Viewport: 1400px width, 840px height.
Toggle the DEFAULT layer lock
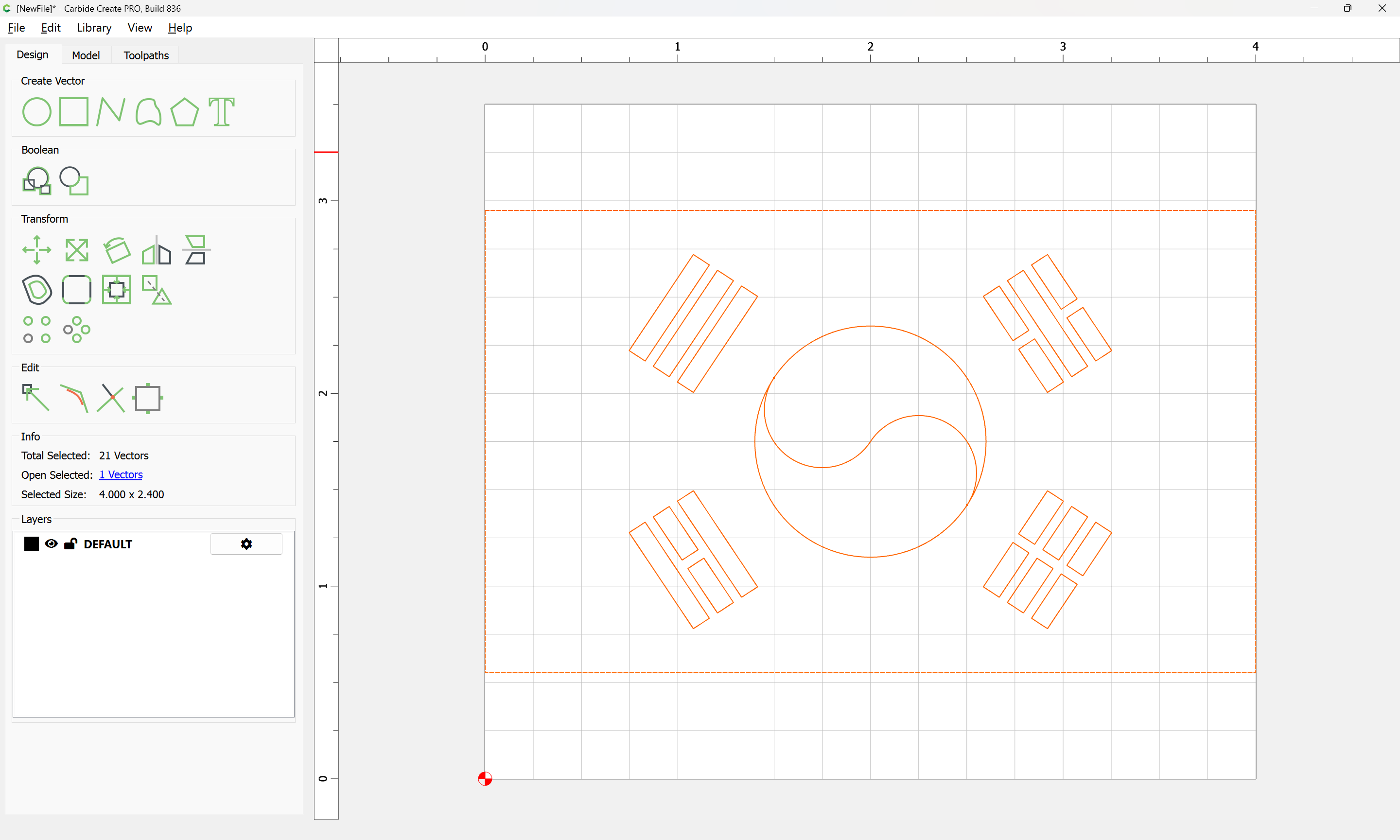[x=70, y=544]
